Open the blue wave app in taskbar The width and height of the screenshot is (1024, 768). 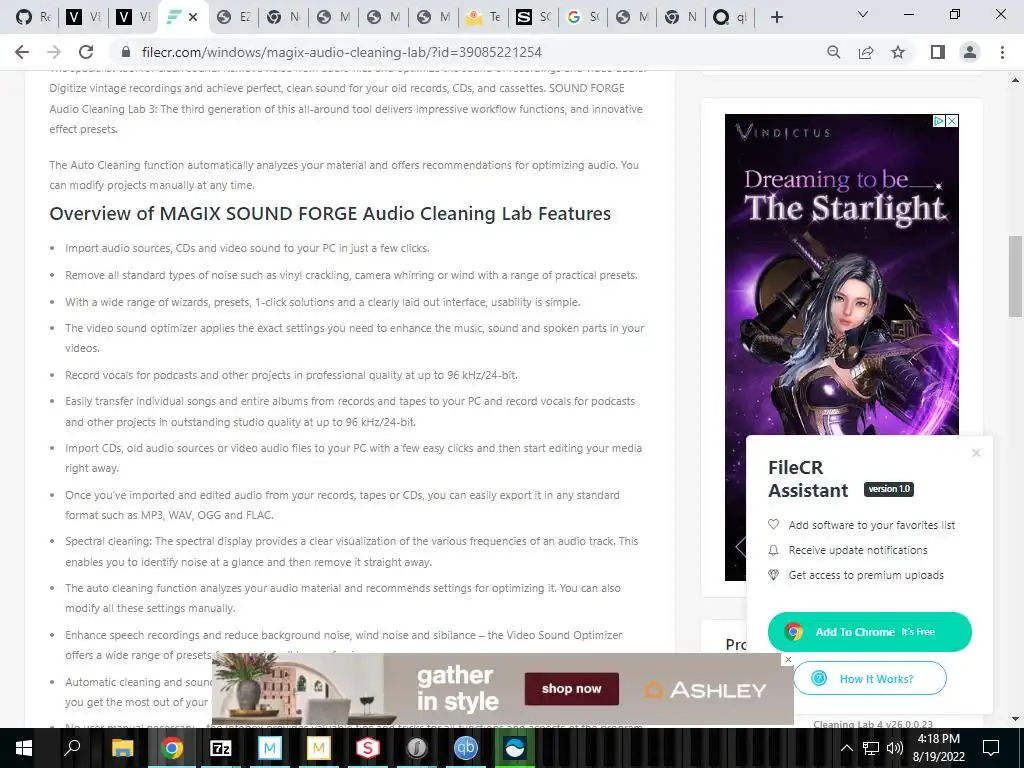coord(515,748)
